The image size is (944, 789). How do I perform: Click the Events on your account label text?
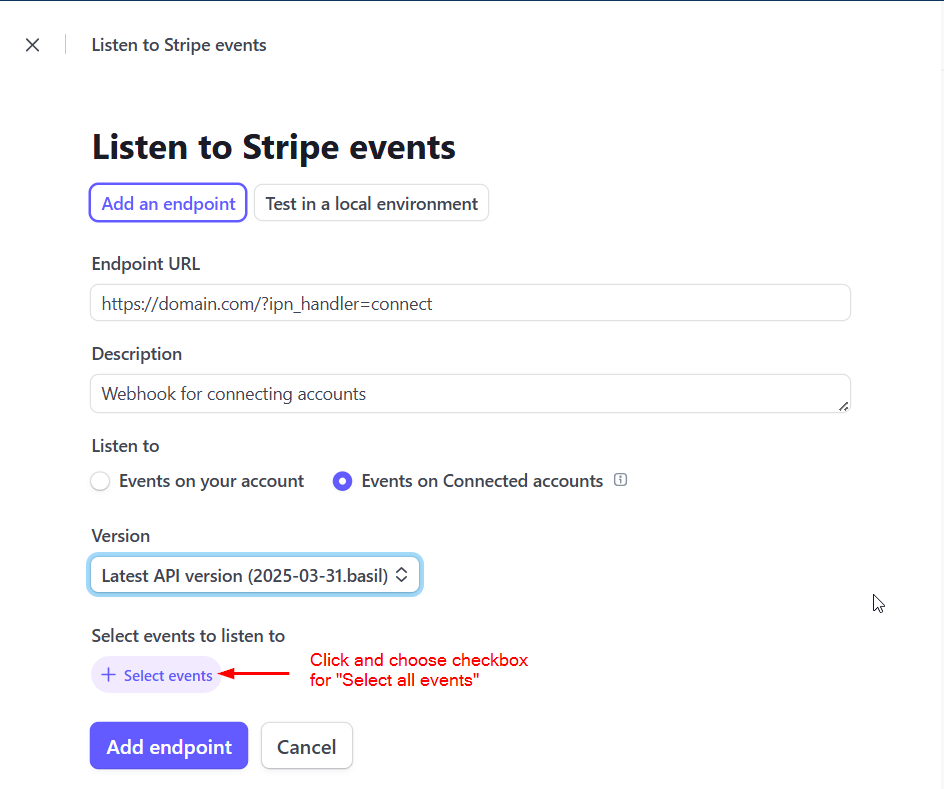(211, 481)
